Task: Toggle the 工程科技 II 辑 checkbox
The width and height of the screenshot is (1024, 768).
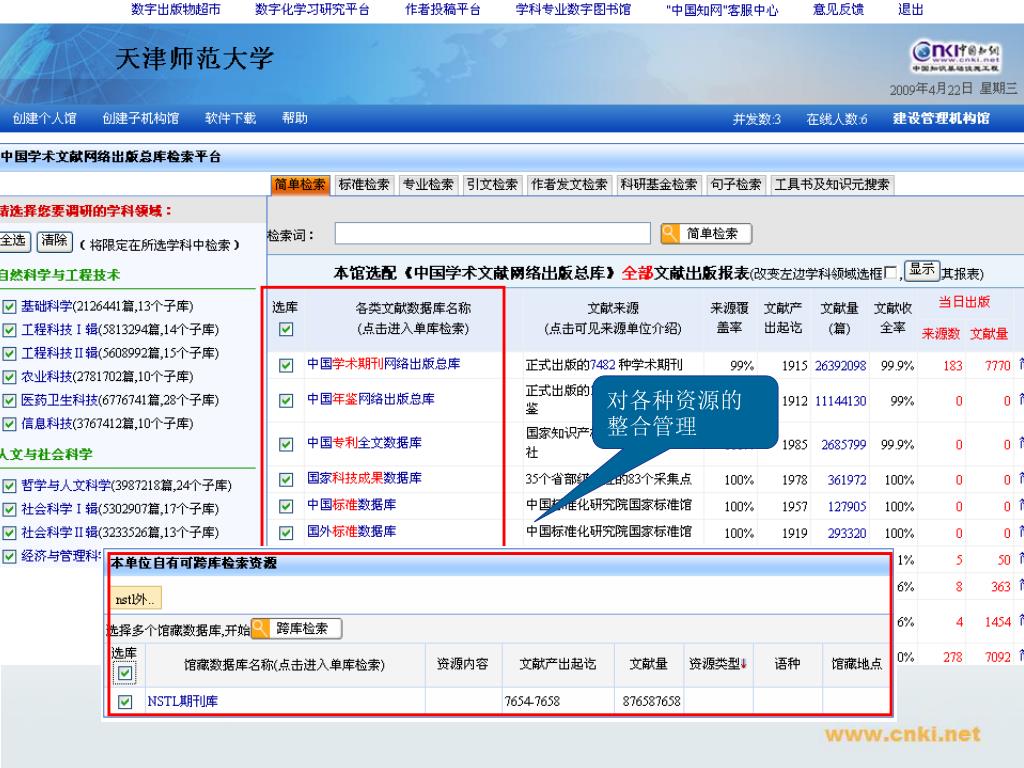Action: tap(9, 353)
